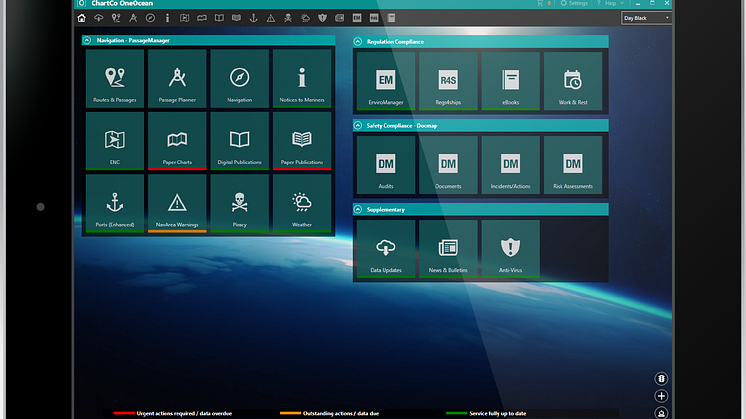Viewport: 746px width, 419px height.
Task: Open the Day Black theme dropdown
Action: tap(646, 18)
